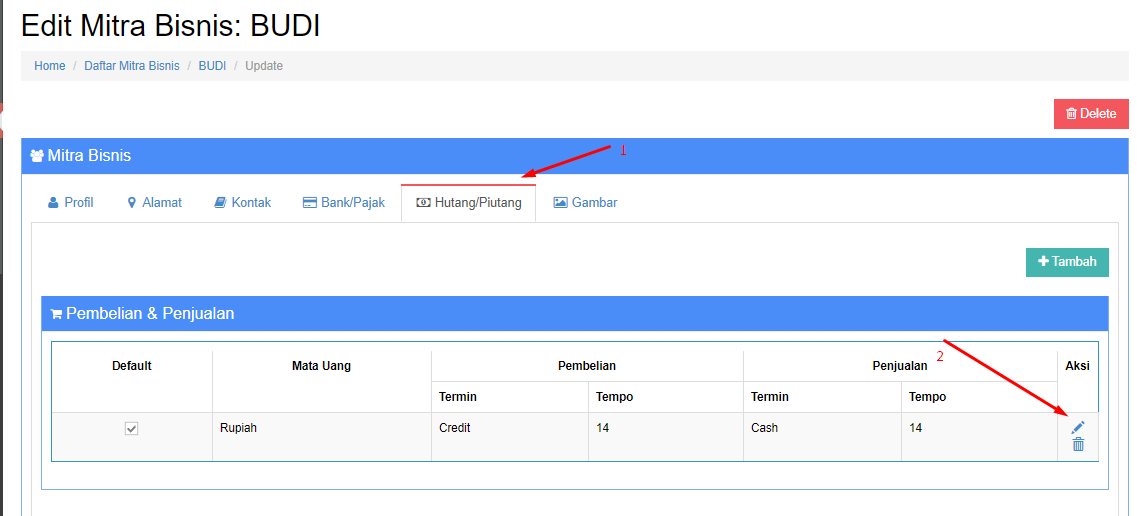Image resolution: width=1137 pixels, height=516 pixels.
Task: Open the Profil tab
Action: click(71, 203)
